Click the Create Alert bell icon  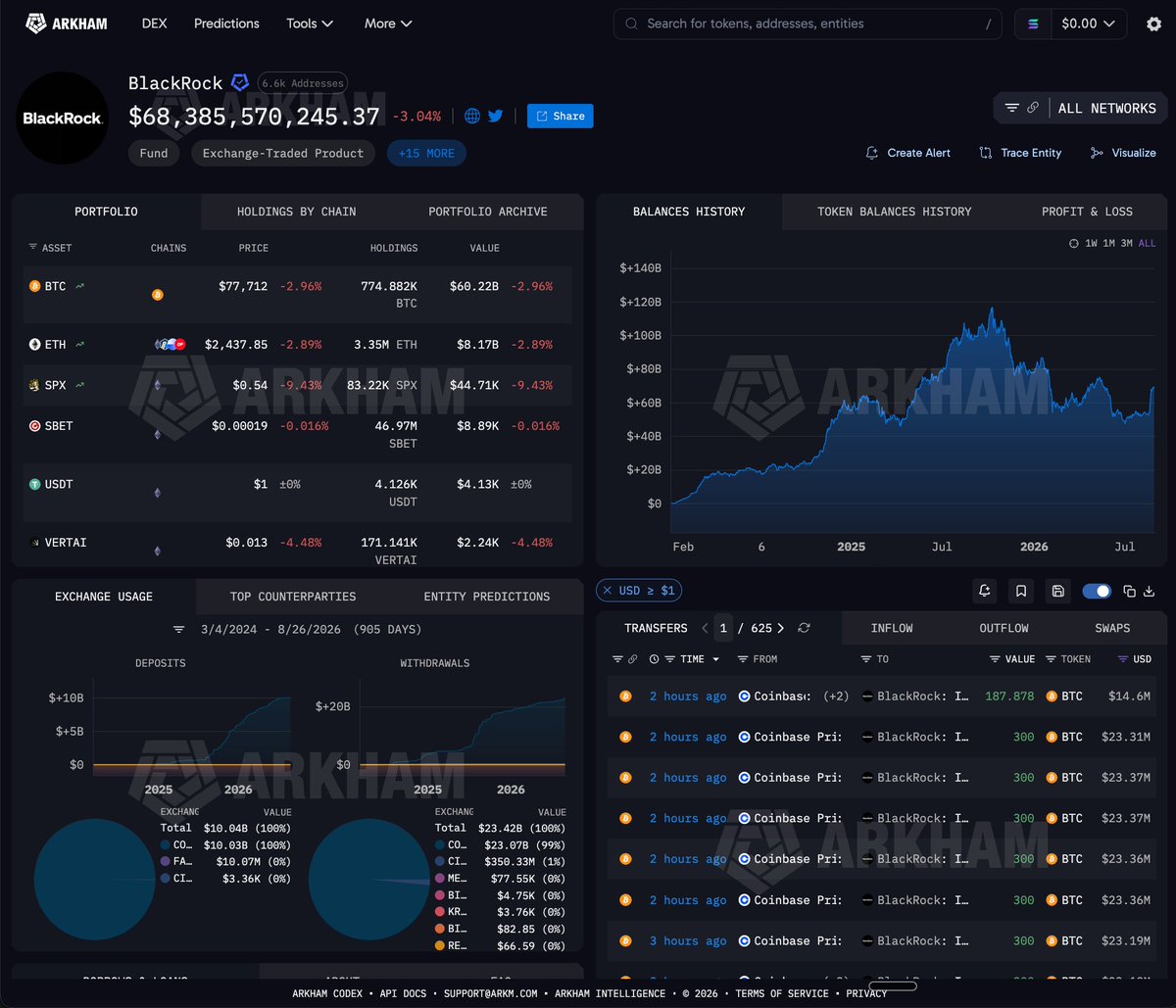[x=872, y=153]
